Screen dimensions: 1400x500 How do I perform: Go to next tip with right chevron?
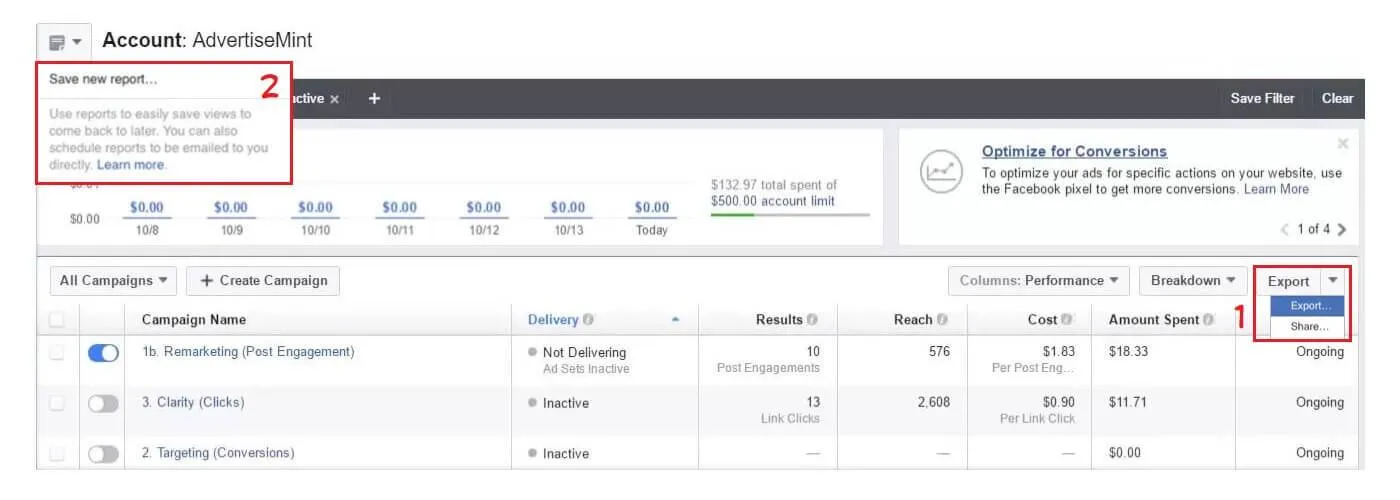[x=1341, y=229]
